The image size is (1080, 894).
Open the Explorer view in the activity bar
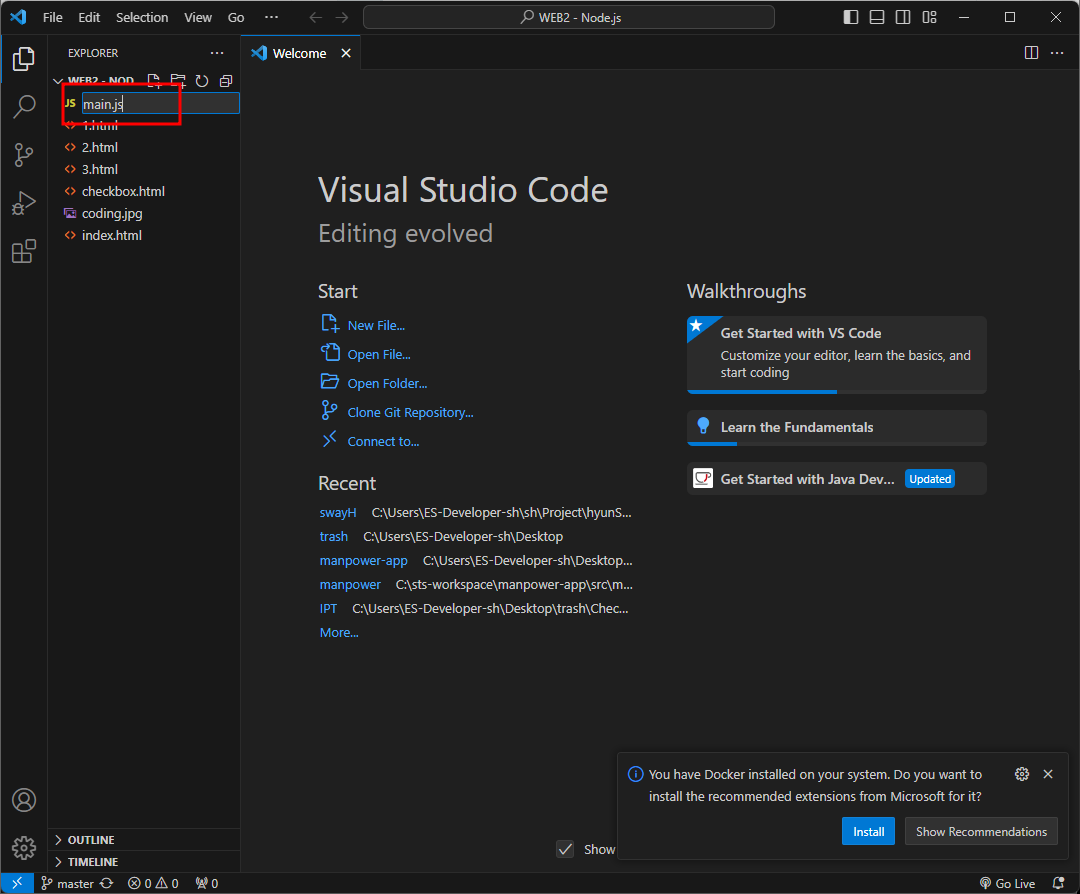coord(23,59)
